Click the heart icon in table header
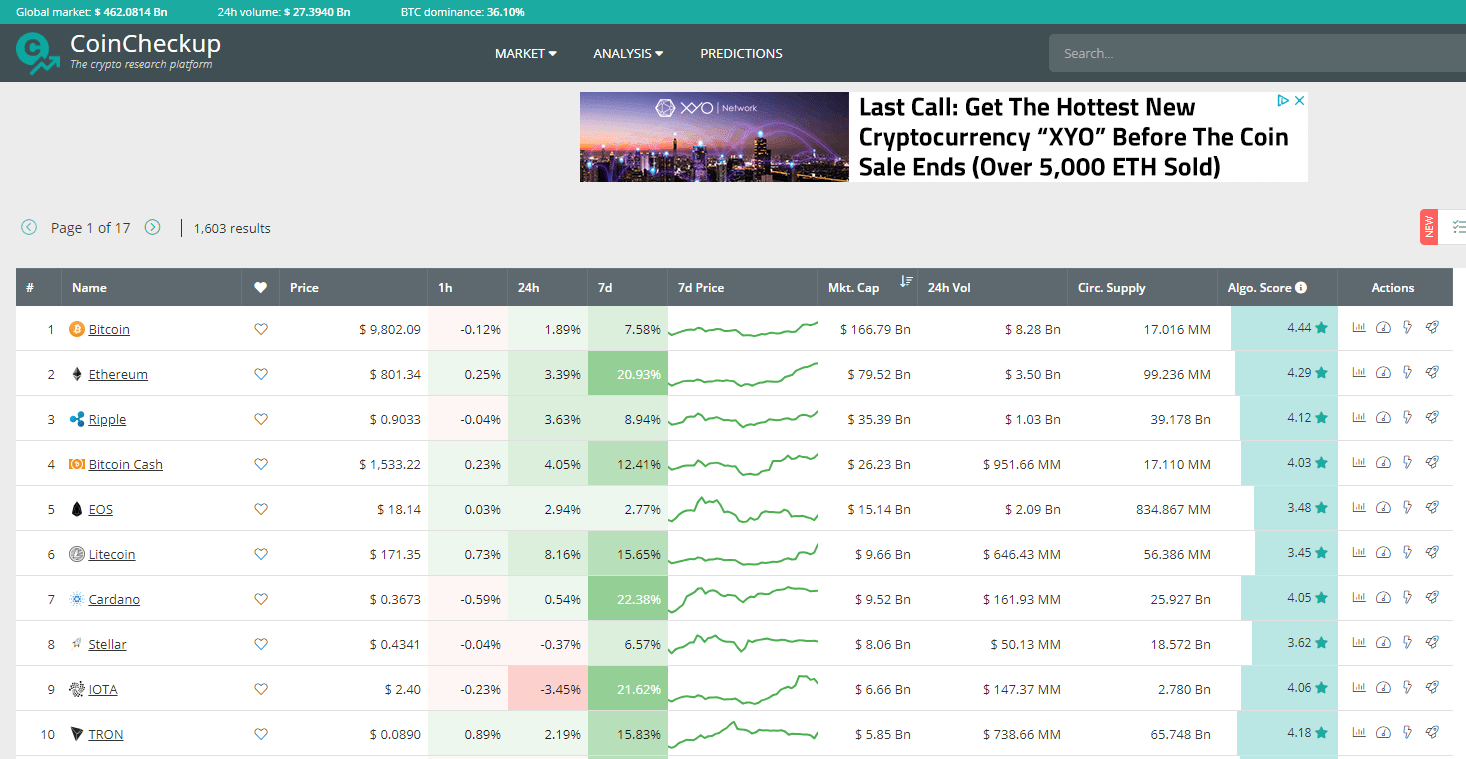 tap(260, 287)
